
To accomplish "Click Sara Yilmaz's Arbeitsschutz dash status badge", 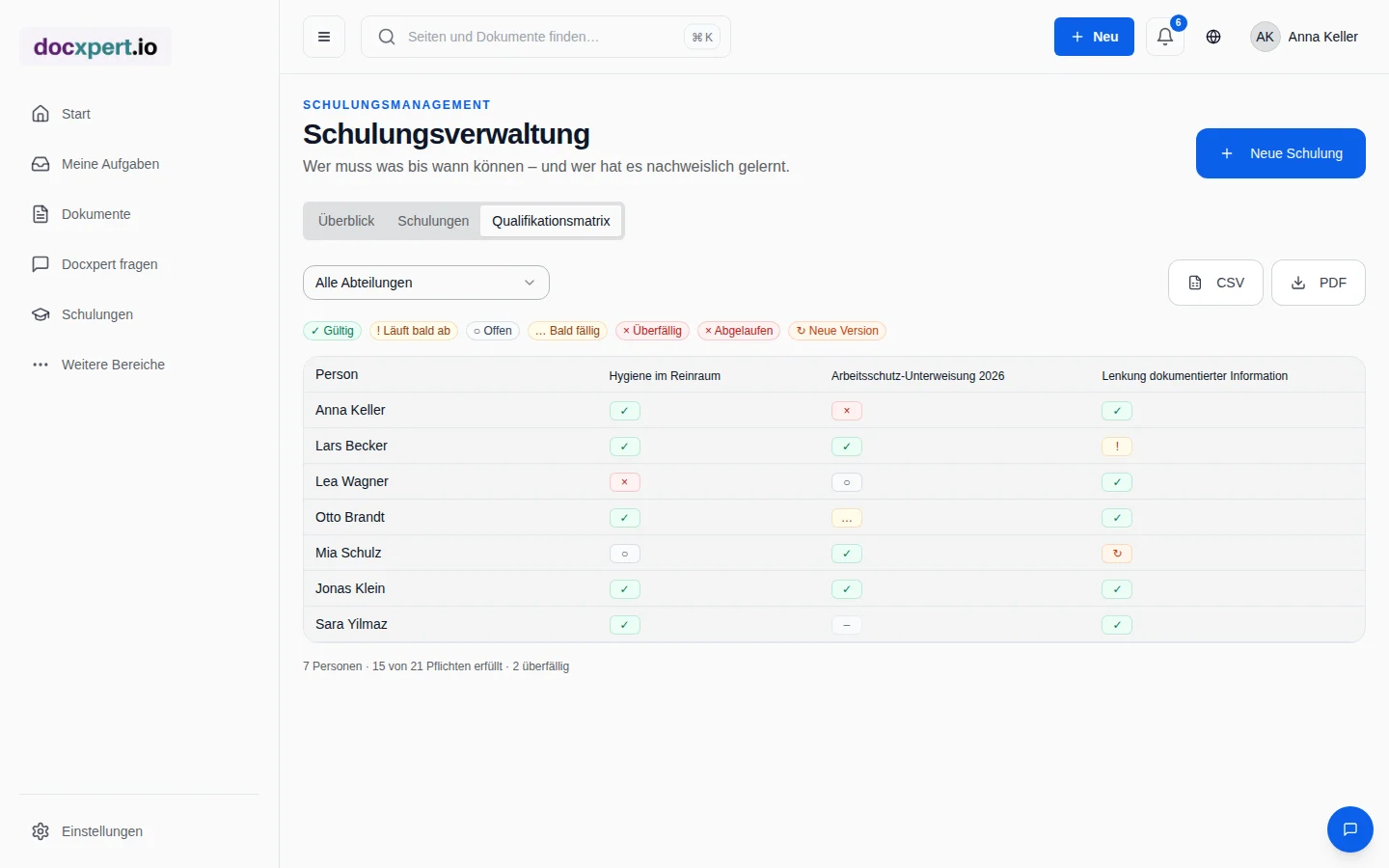I will click(847, 625).
